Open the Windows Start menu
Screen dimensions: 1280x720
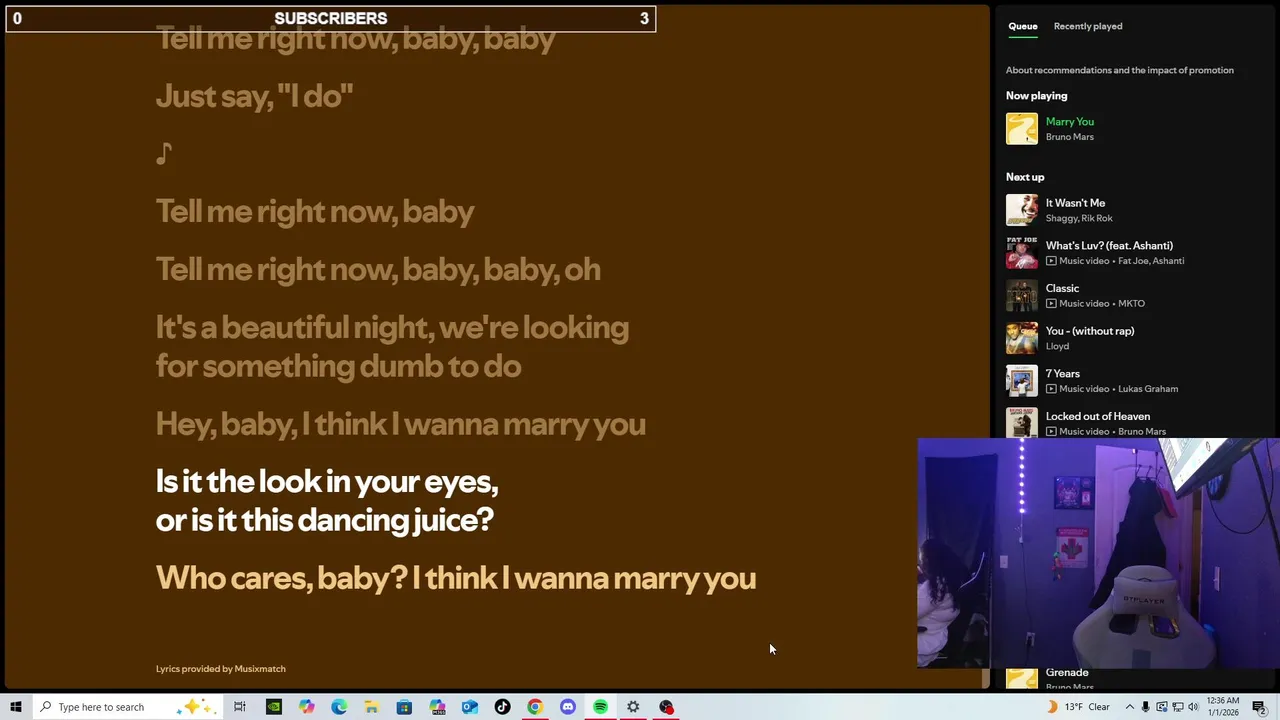[16, 707]
